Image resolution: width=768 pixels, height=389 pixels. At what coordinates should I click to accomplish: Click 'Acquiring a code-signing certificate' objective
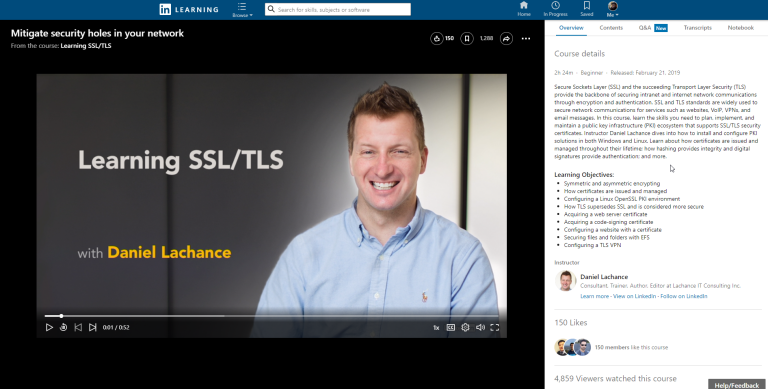(x=608, y=222)
